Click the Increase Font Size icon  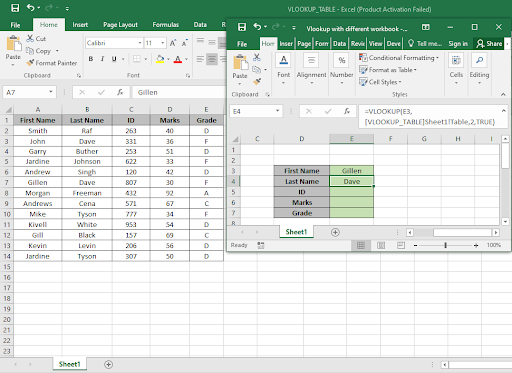click(x=173, y=43)
